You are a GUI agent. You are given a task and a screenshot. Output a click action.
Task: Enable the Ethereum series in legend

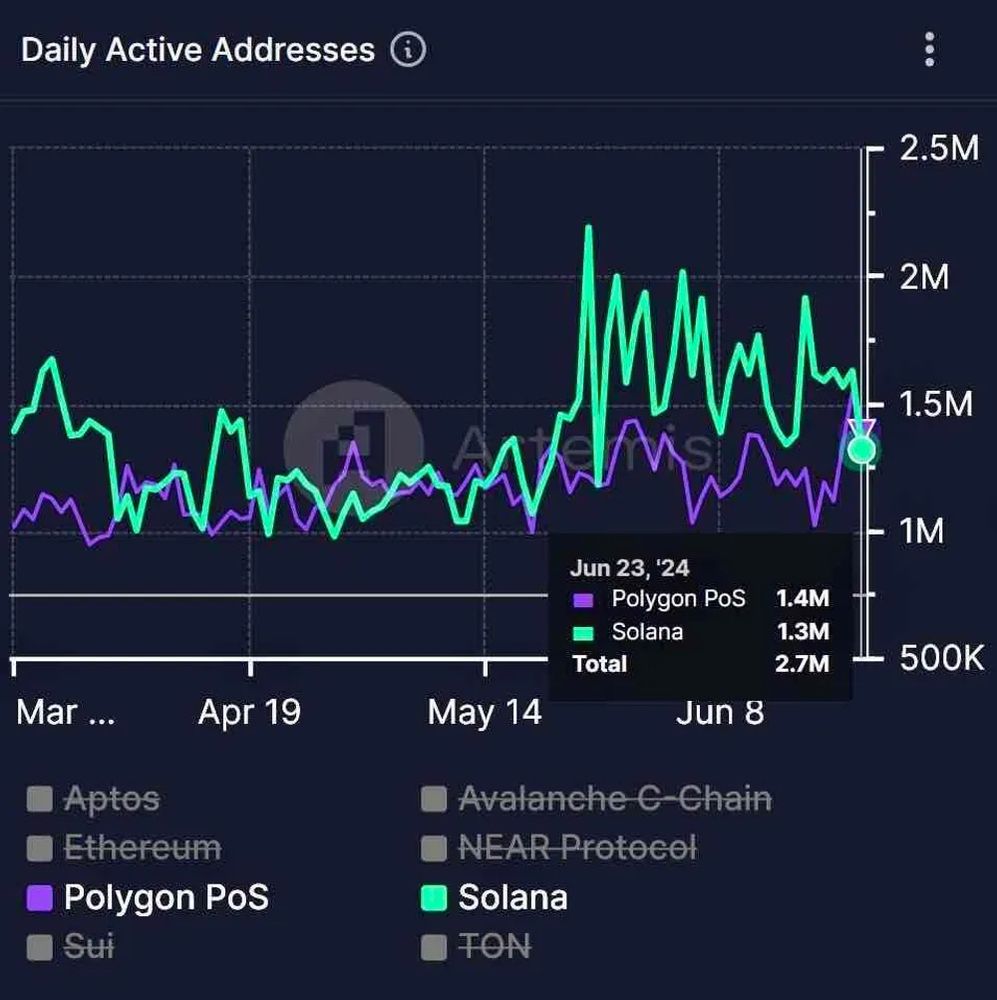pyautogui.click(x=124, y=848)
